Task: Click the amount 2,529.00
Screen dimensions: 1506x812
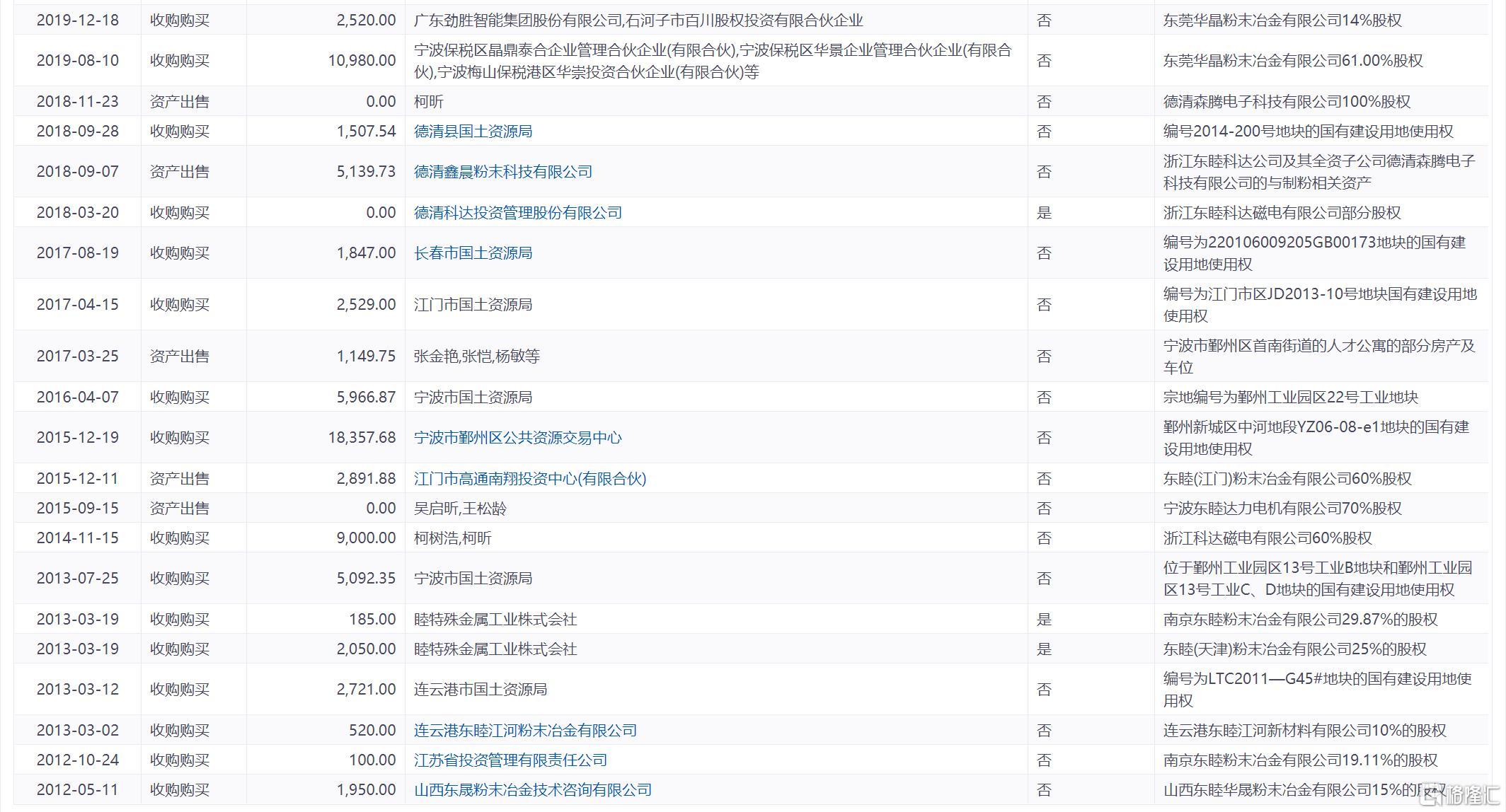Action: (x=366, y=304)
